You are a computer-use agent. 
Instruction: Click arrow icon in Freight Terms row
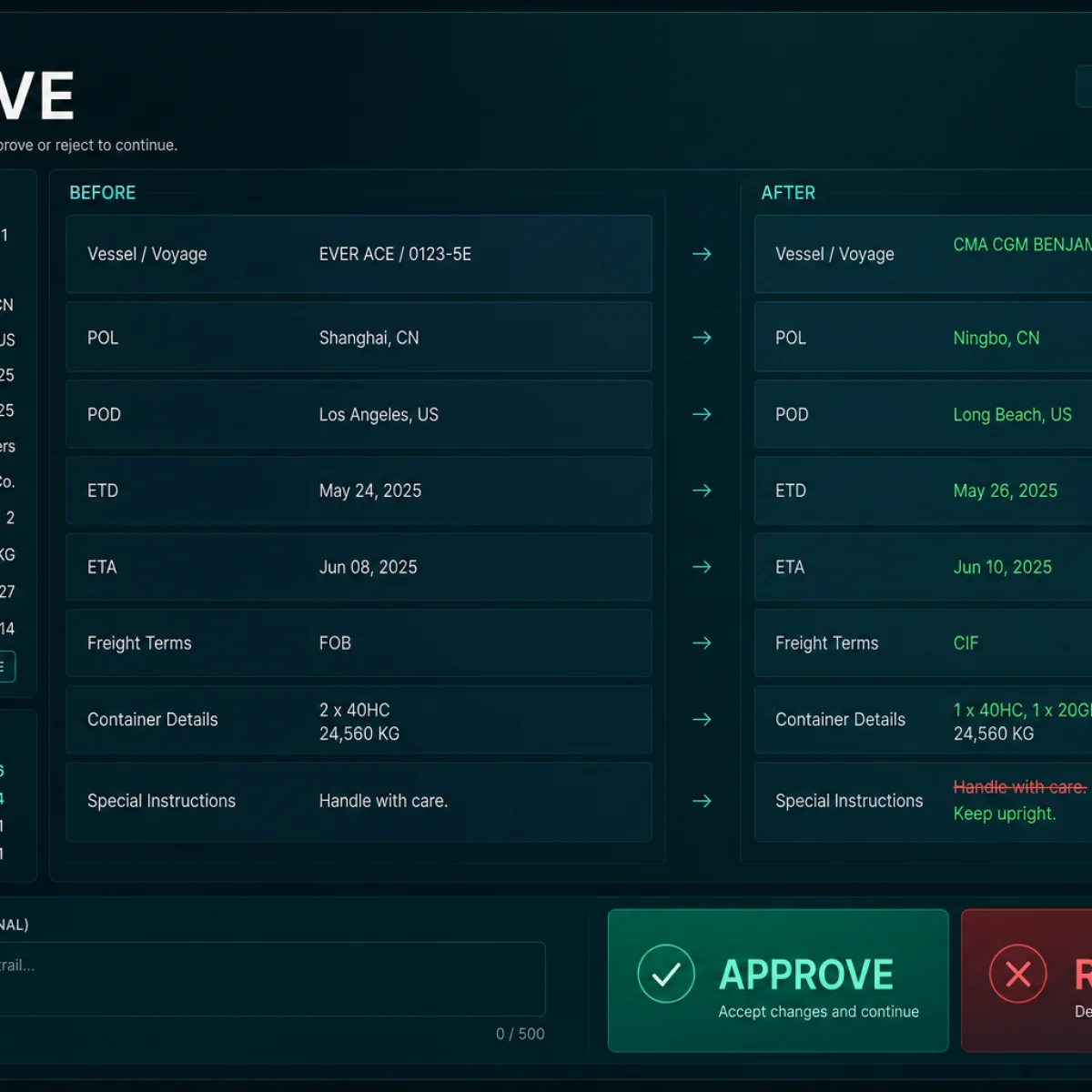[702, 643]
